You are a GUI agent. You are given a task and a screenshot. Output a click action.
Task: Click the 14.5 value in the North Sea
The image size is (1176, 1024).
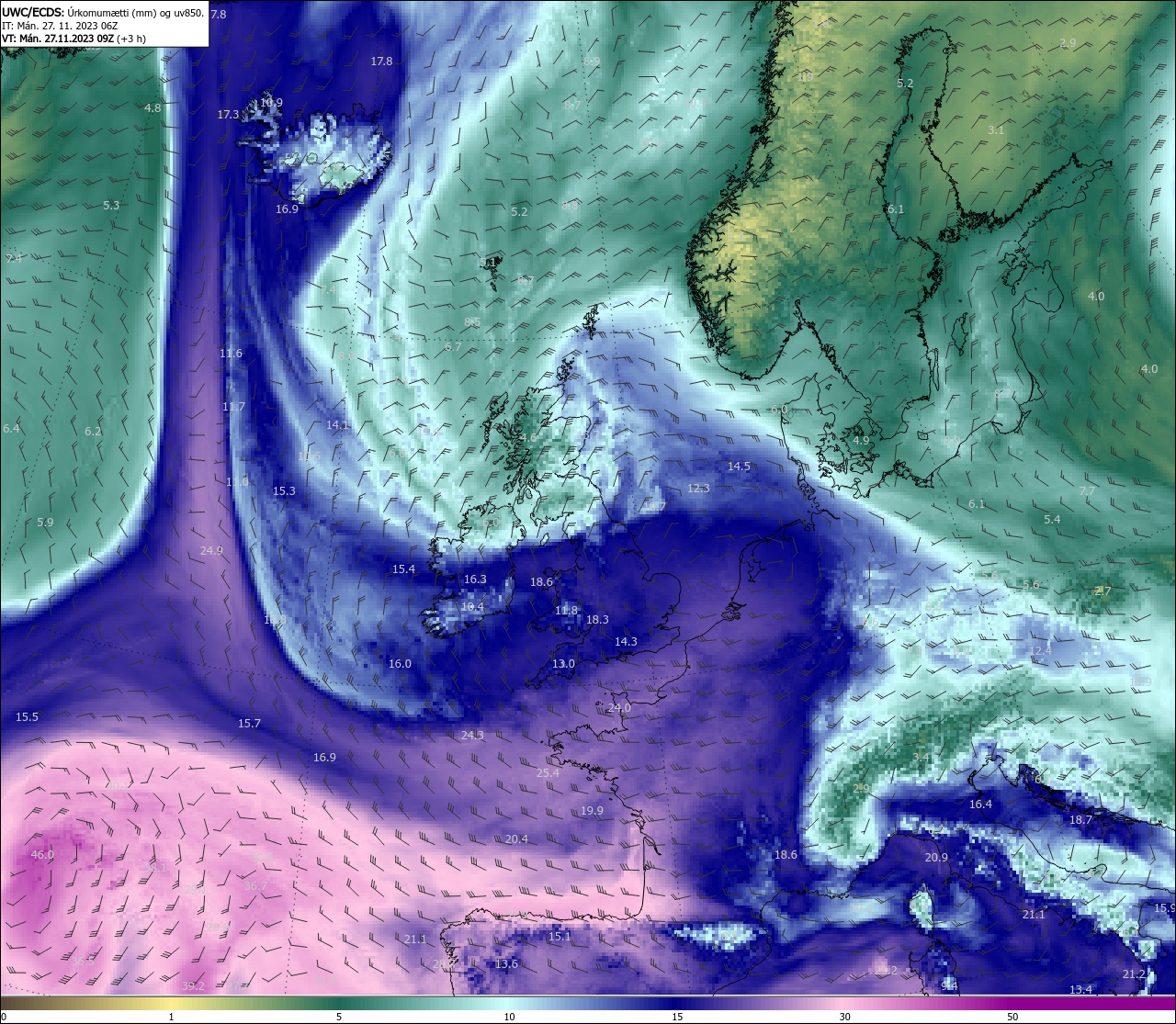739,467
